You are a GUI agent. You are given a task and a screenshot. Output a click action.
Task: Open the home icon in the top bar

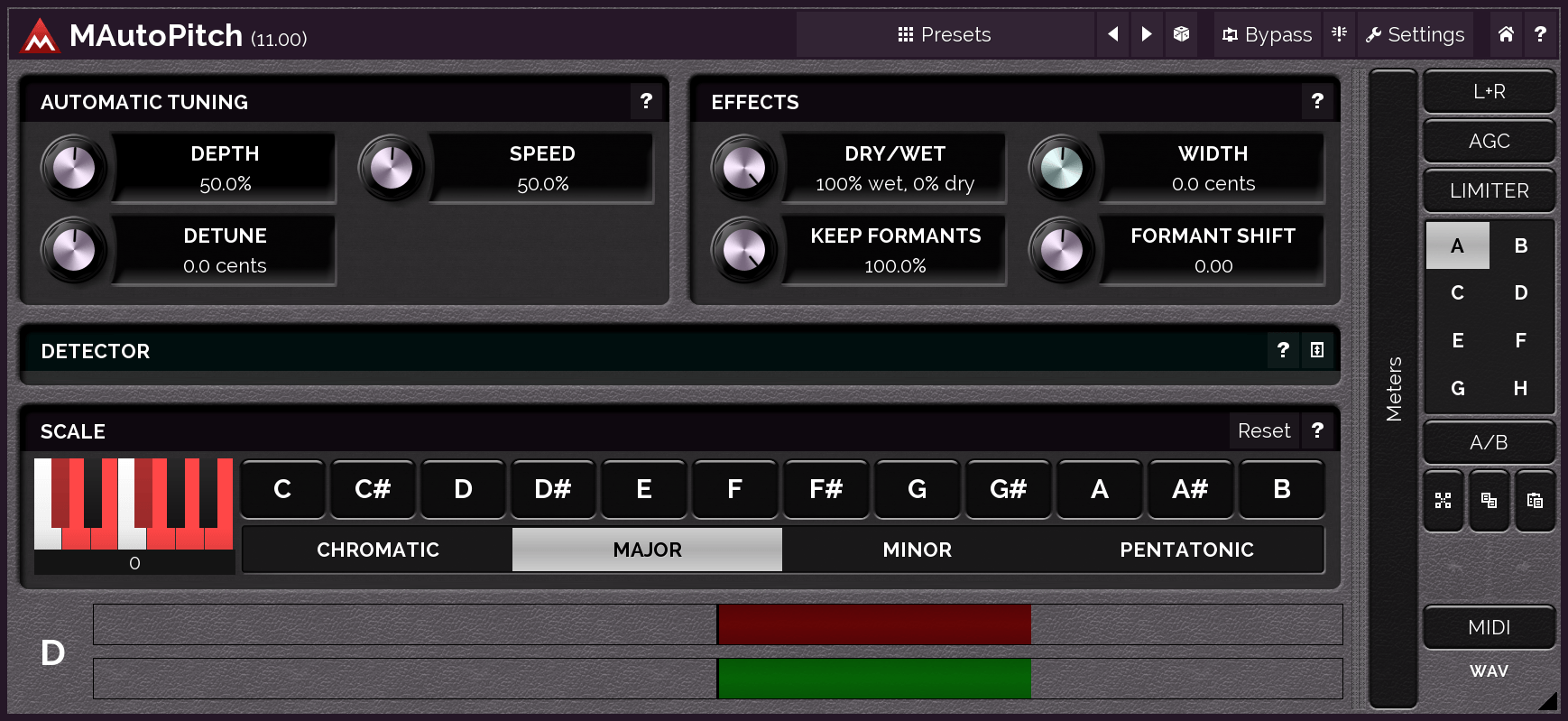(x=1506, y=34)
